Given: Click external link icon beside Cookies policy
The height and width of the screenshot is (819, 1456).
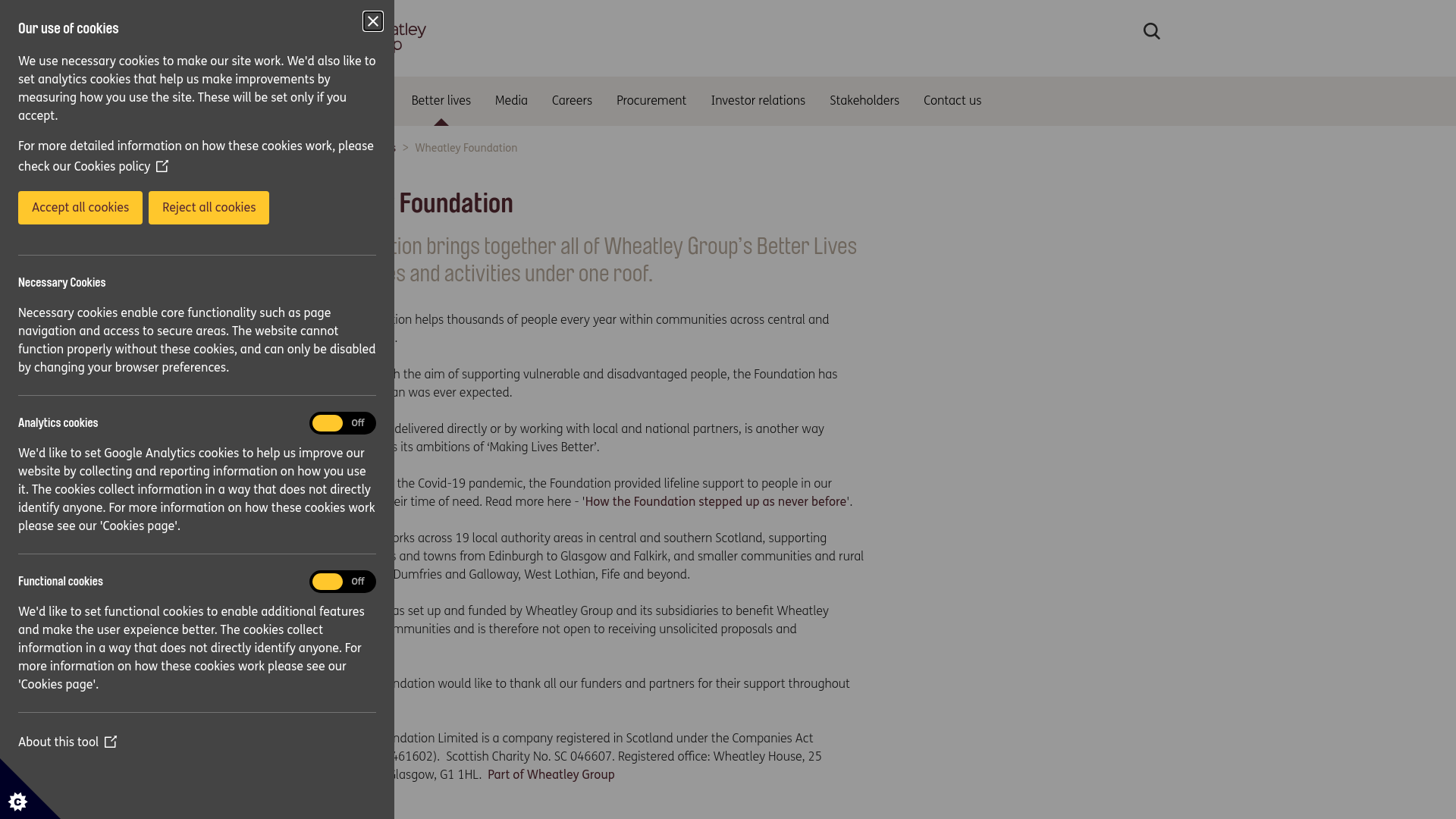Looking at the screenshot, I should [162, 166].
